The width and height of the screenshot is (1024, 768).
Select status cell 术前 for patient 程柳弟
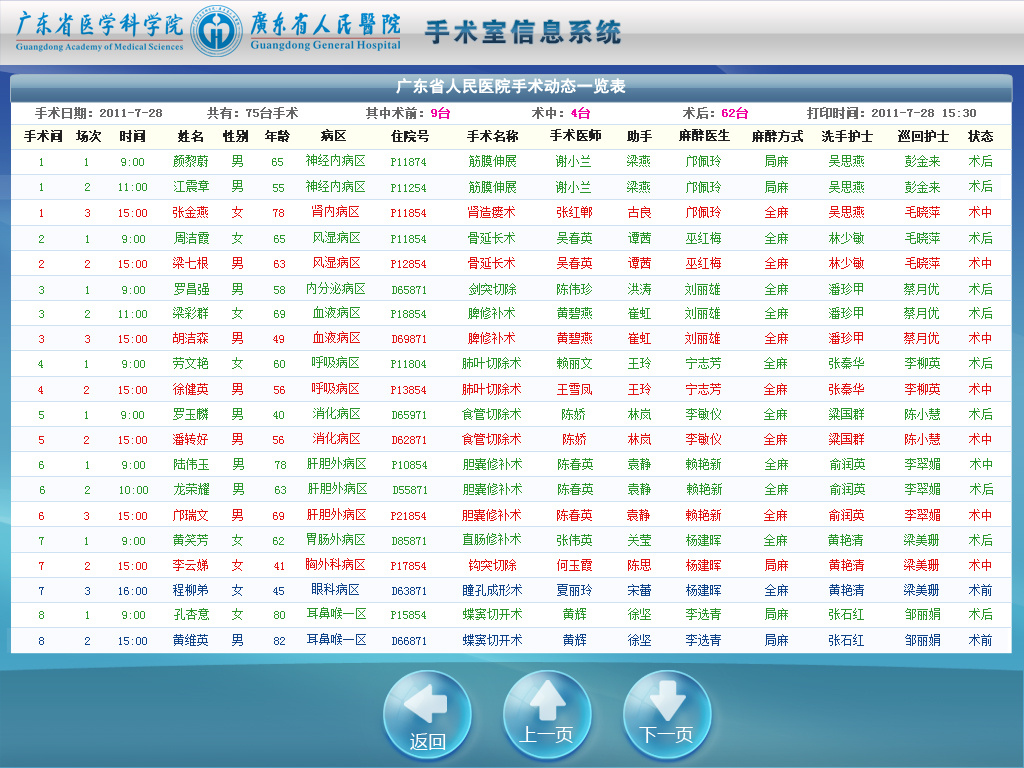click(982, 590)
